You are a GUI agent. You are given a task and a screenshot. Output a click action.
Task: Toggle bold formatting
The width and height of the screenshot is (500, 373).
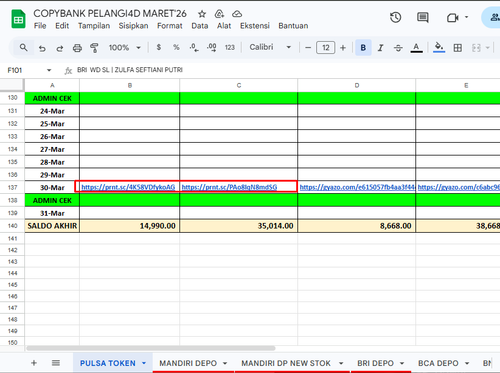point(363,48)
